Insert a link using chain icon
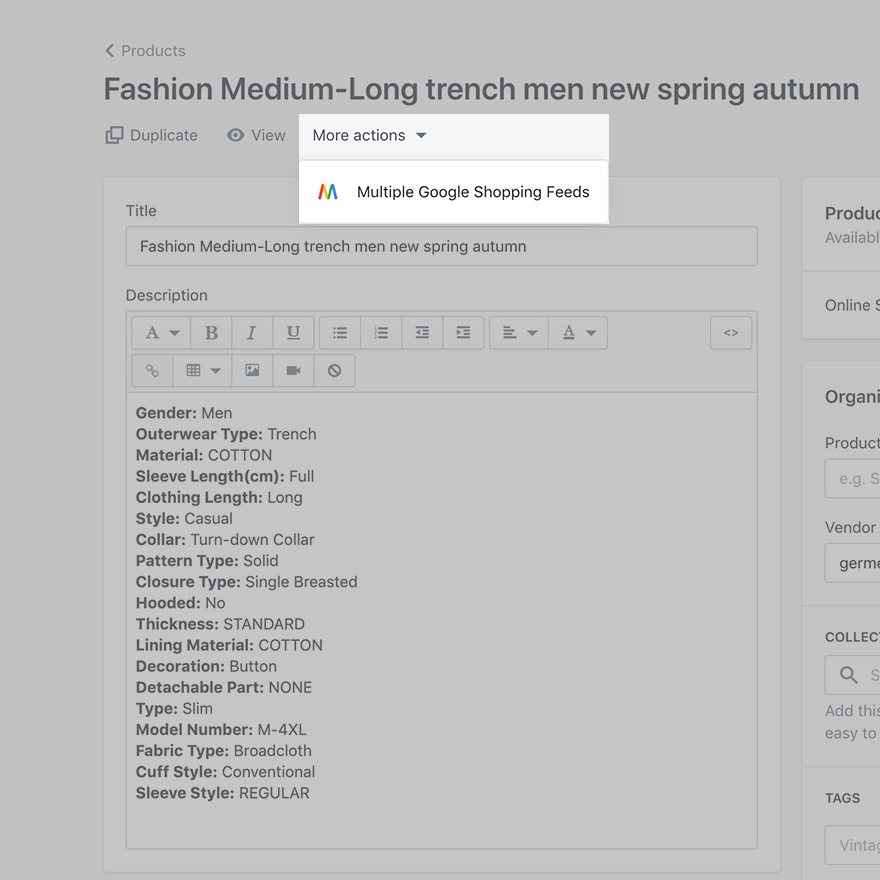This screenshot has width=880, height=880. coord(152,370)
